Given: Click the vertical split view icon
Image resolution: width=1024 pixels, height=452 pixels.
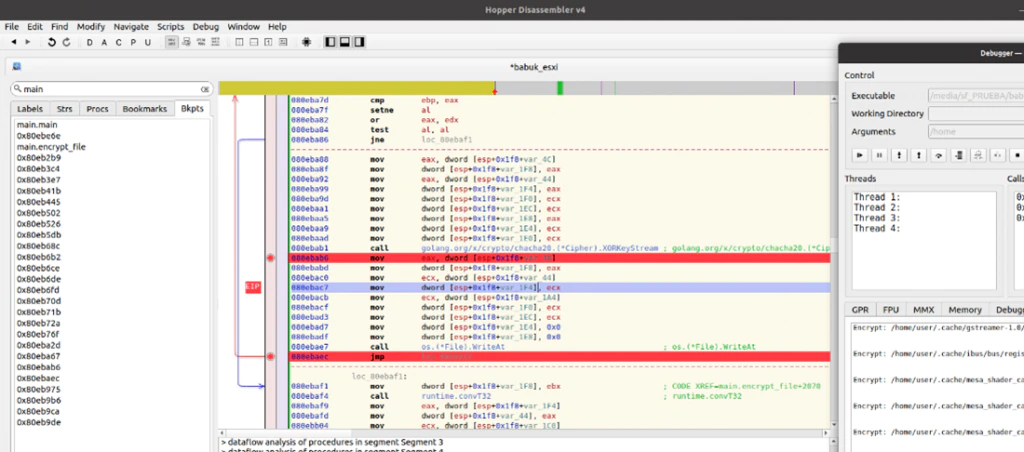Looking at the screenshot, I should click(x=239, y=42).
